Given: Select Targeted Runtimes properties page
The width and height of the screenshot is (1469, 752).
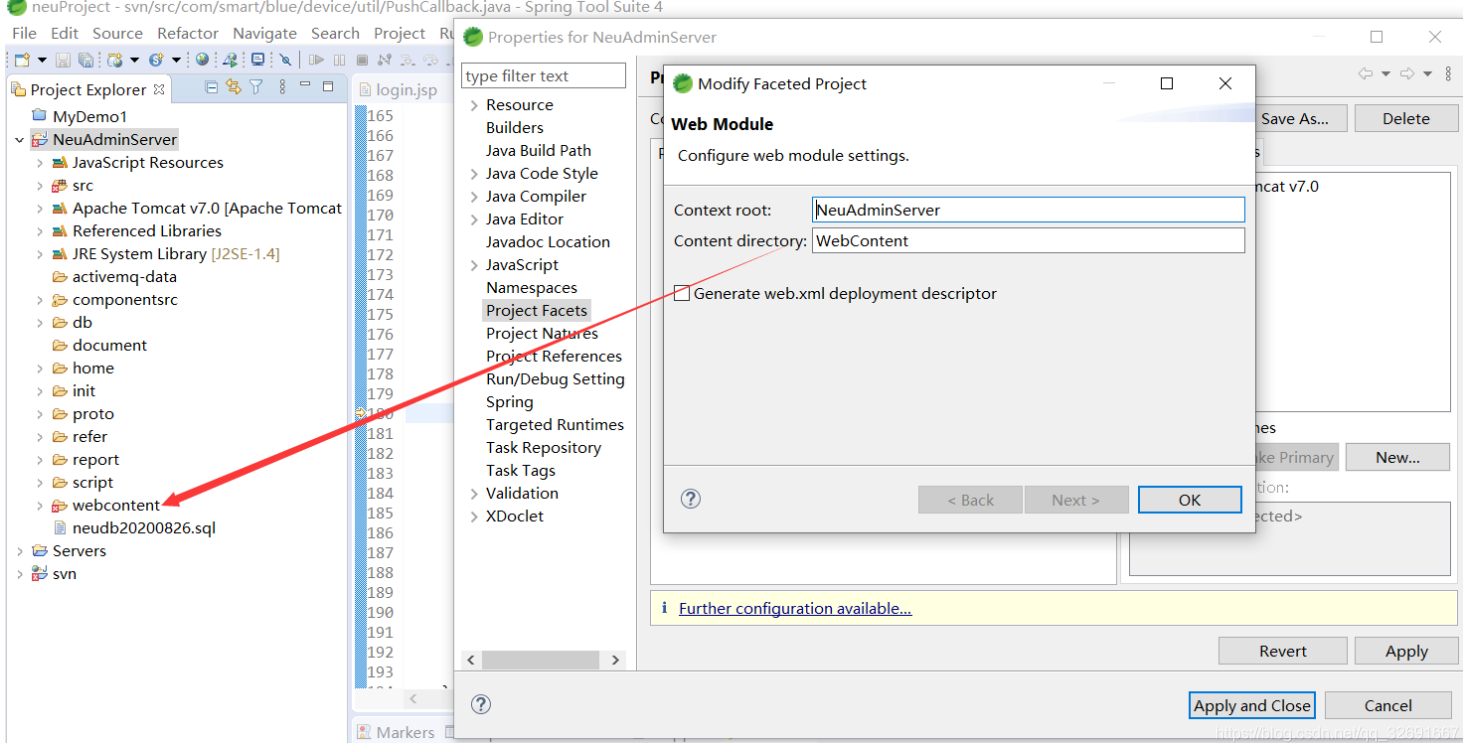Looking at the screenshot, I should click(554, 425).
